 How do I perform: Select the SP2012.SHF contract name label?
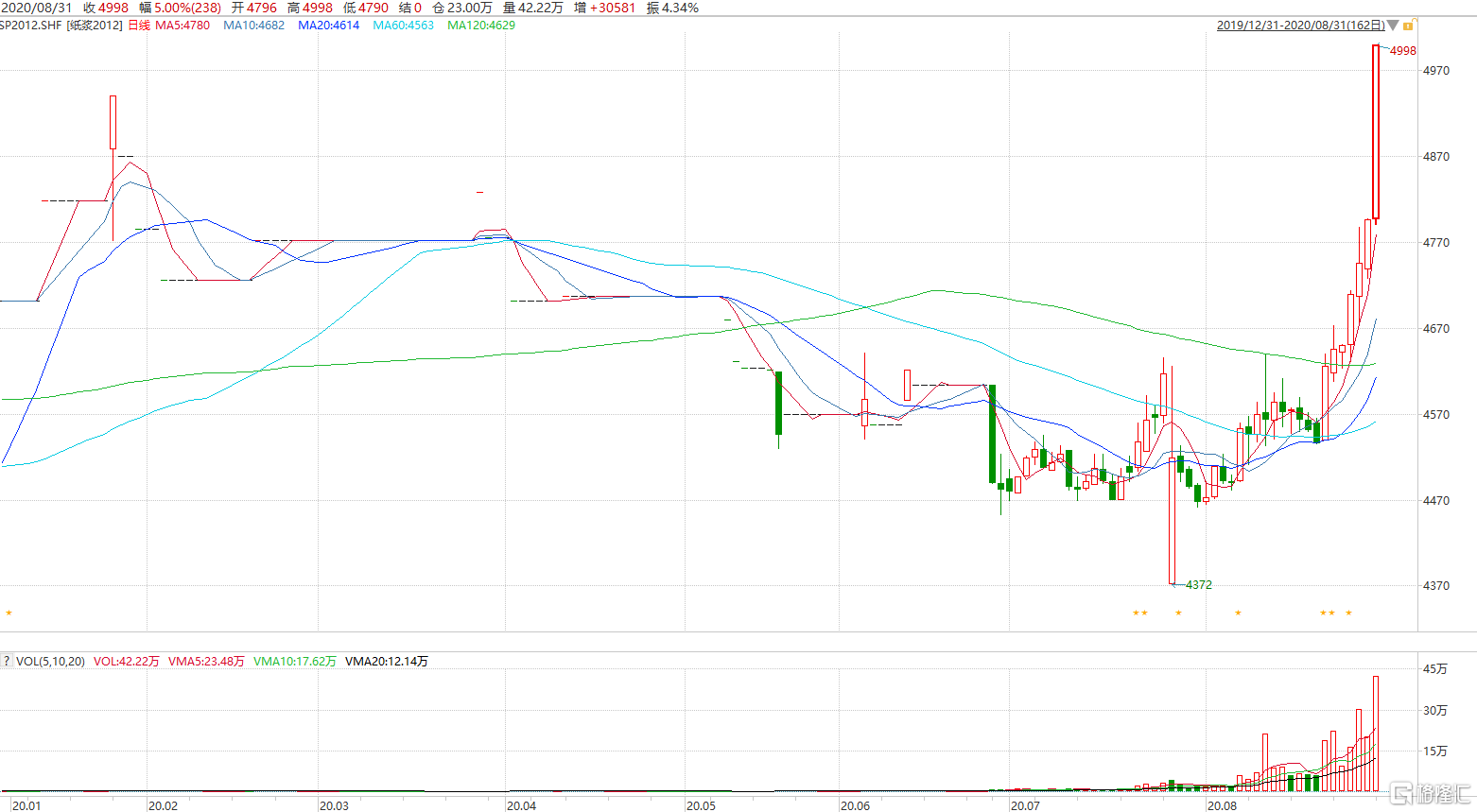[x=30, y=26]
